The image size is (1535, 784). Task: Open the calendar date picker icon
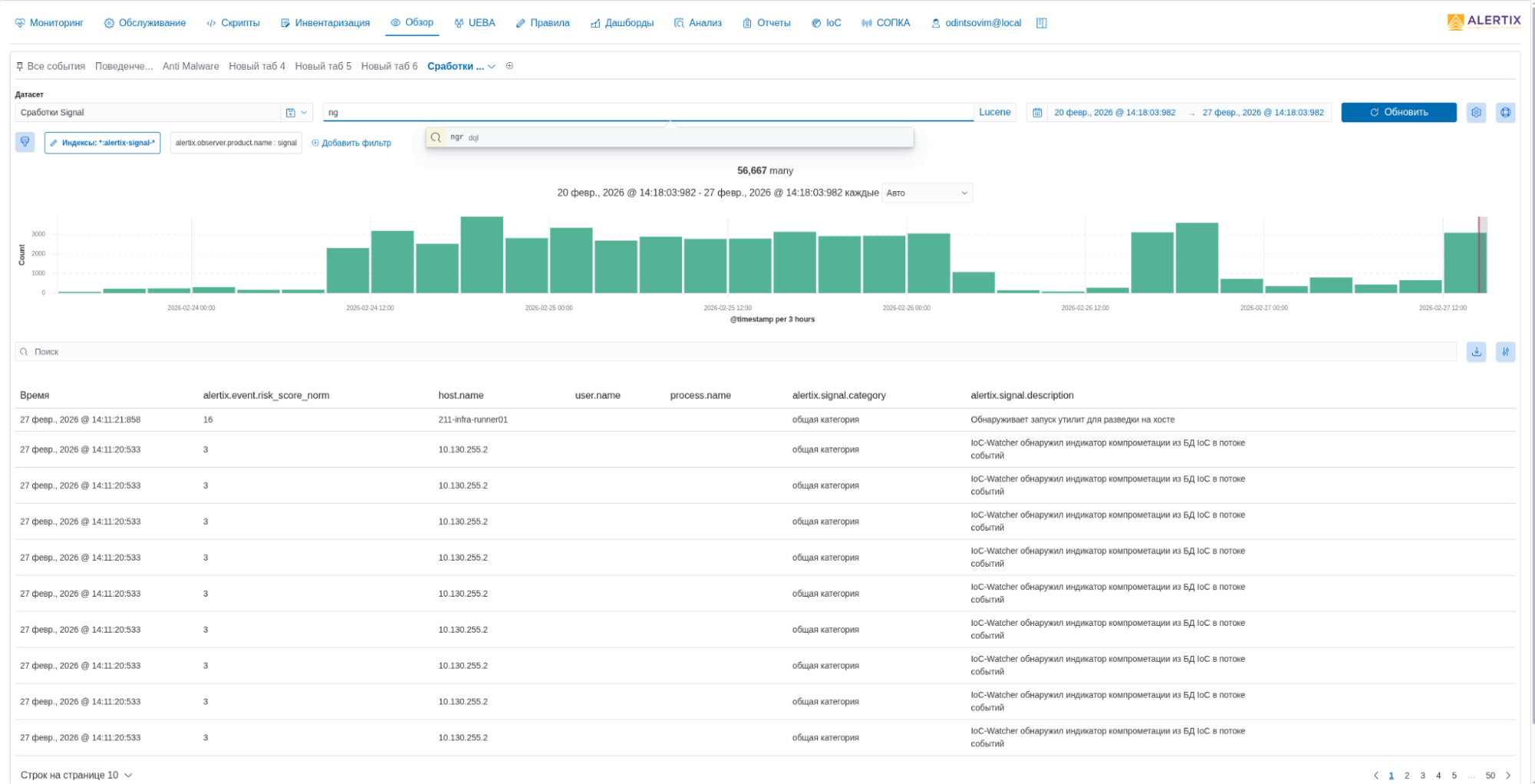pyautogui.click(x=1037, y=113)
